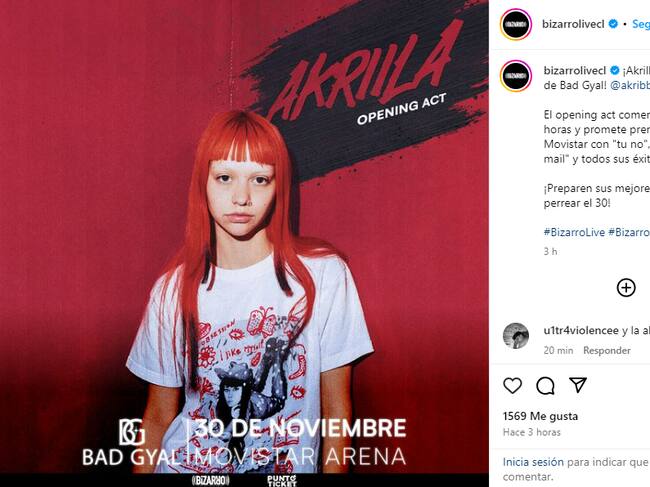Open u1tr4violencee username link
The height and width of the screenshot is (487, 650).
click(581, 330)
